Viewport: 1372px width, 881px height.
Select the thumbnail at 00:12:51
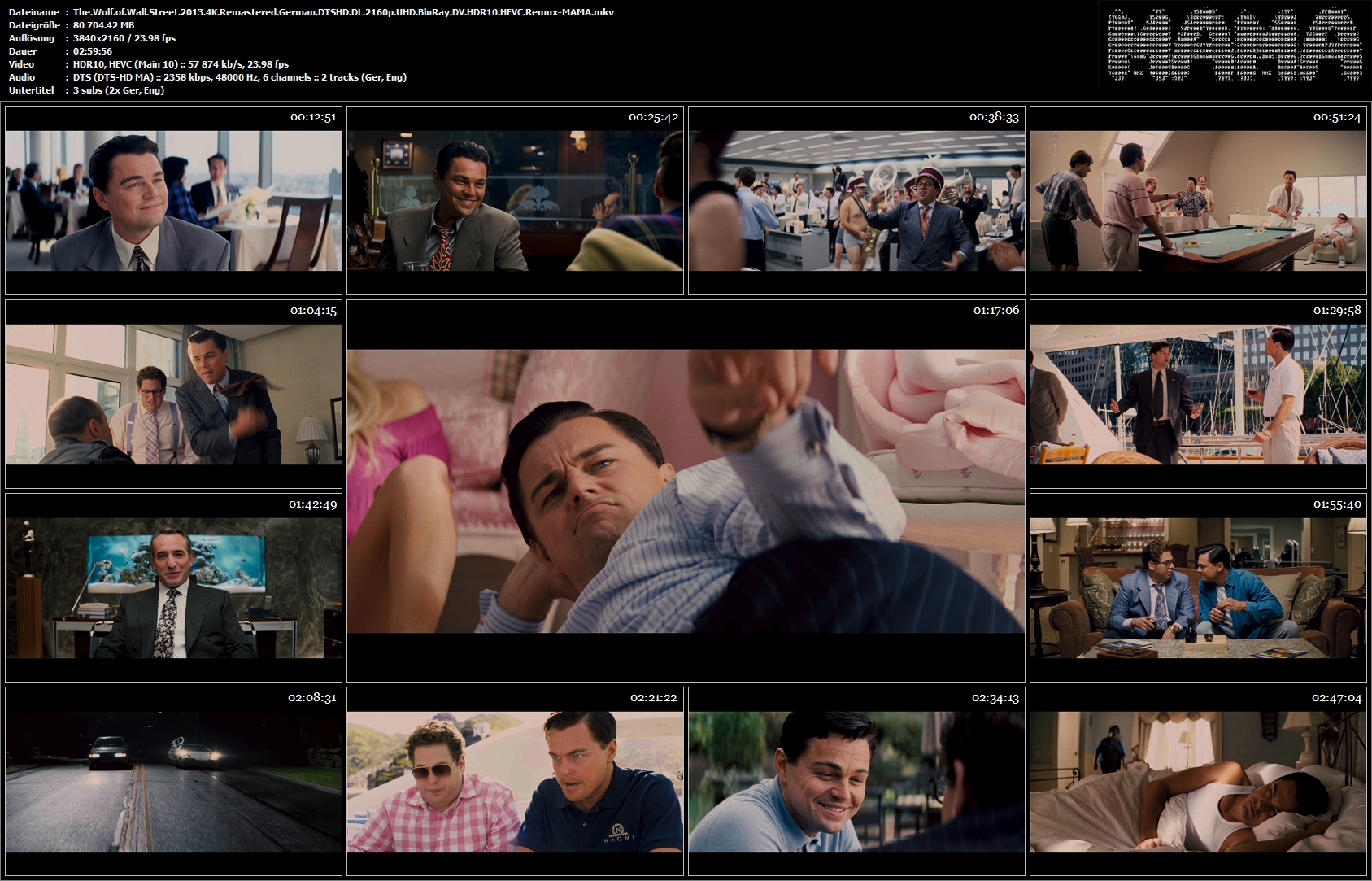tap(173, 200)
